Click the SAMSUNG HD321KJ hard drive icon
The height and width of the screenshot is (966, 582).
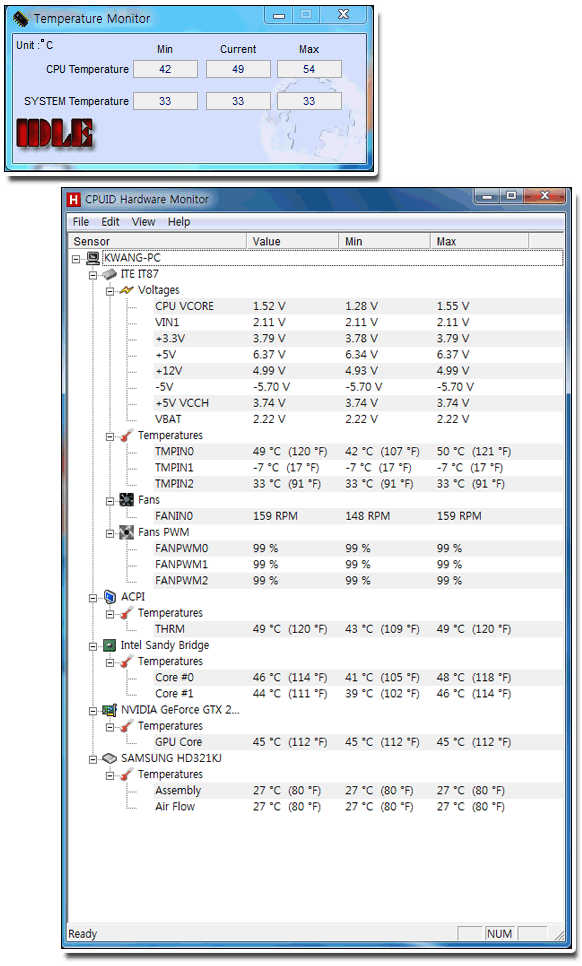tap(110, 758)
